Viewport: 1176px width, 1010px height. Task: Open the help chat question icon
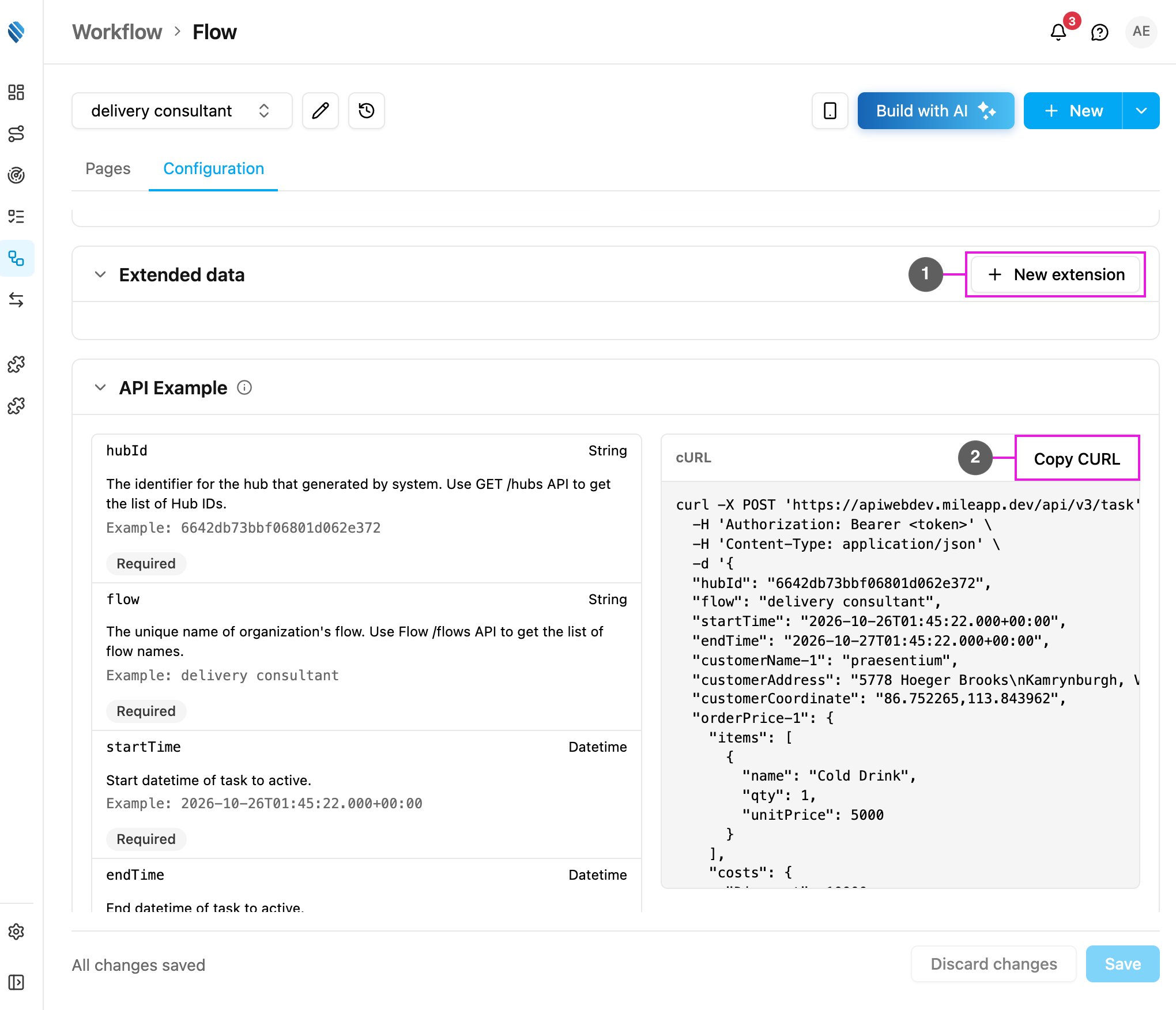pos(1100,32)
